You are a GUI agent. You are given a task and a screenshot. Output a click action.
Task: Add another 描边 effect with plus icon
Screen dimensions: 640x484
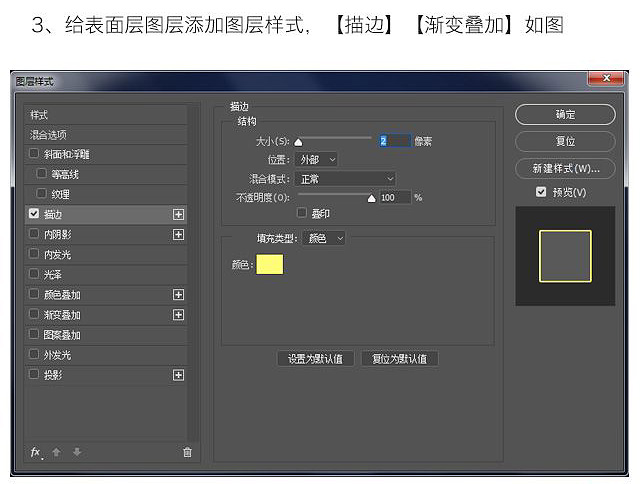[178, 214]
